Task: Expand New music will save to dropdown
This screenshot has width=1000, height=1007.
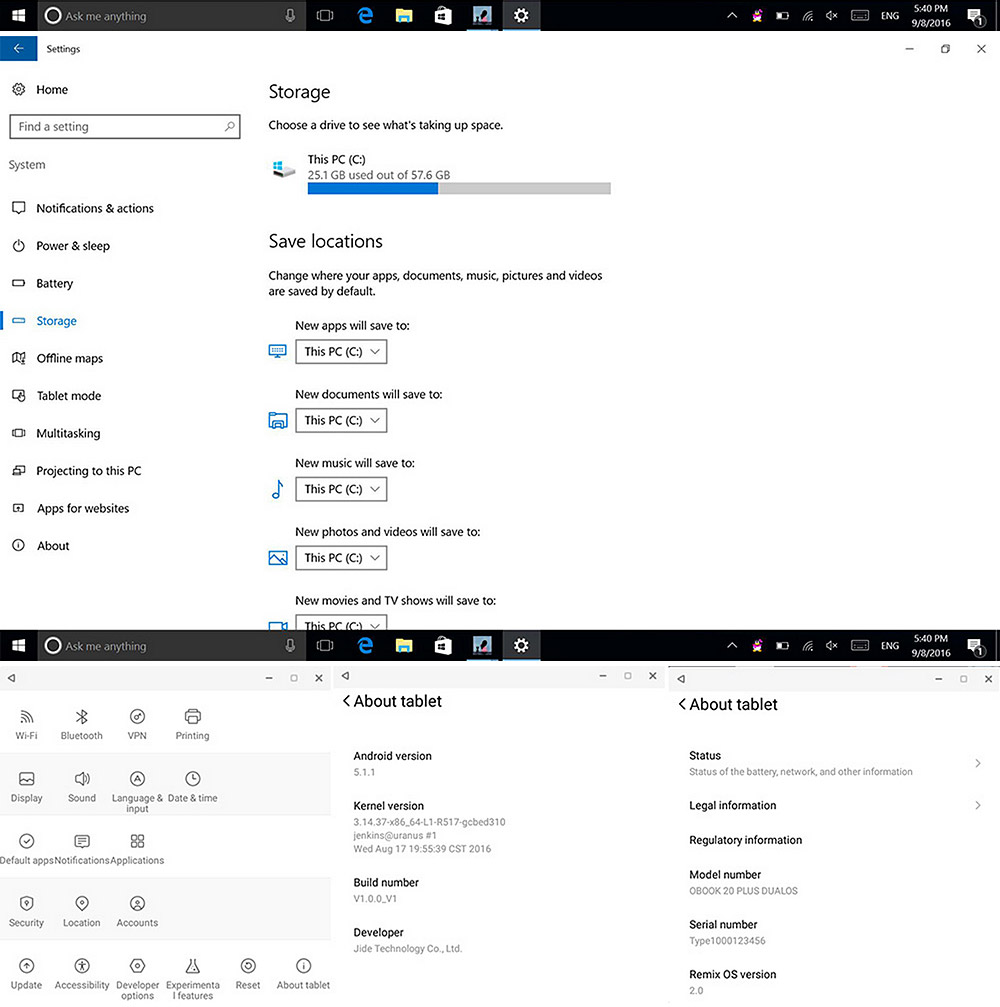Action: click(341, 489)
